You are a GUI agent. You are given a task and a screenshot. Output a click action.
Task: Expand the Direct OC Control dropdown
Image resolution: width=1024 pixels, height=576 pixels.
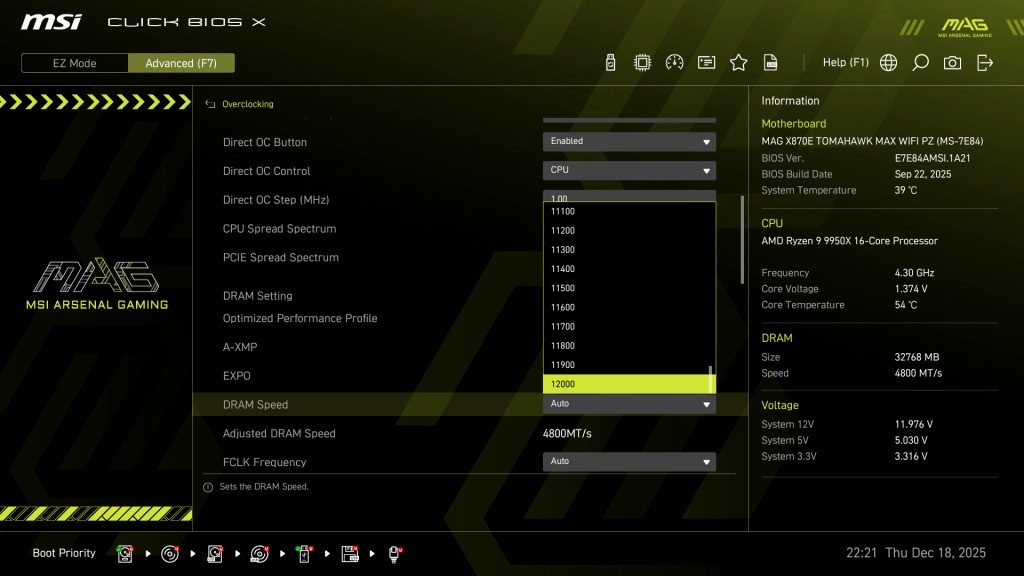tap(629, 171)
